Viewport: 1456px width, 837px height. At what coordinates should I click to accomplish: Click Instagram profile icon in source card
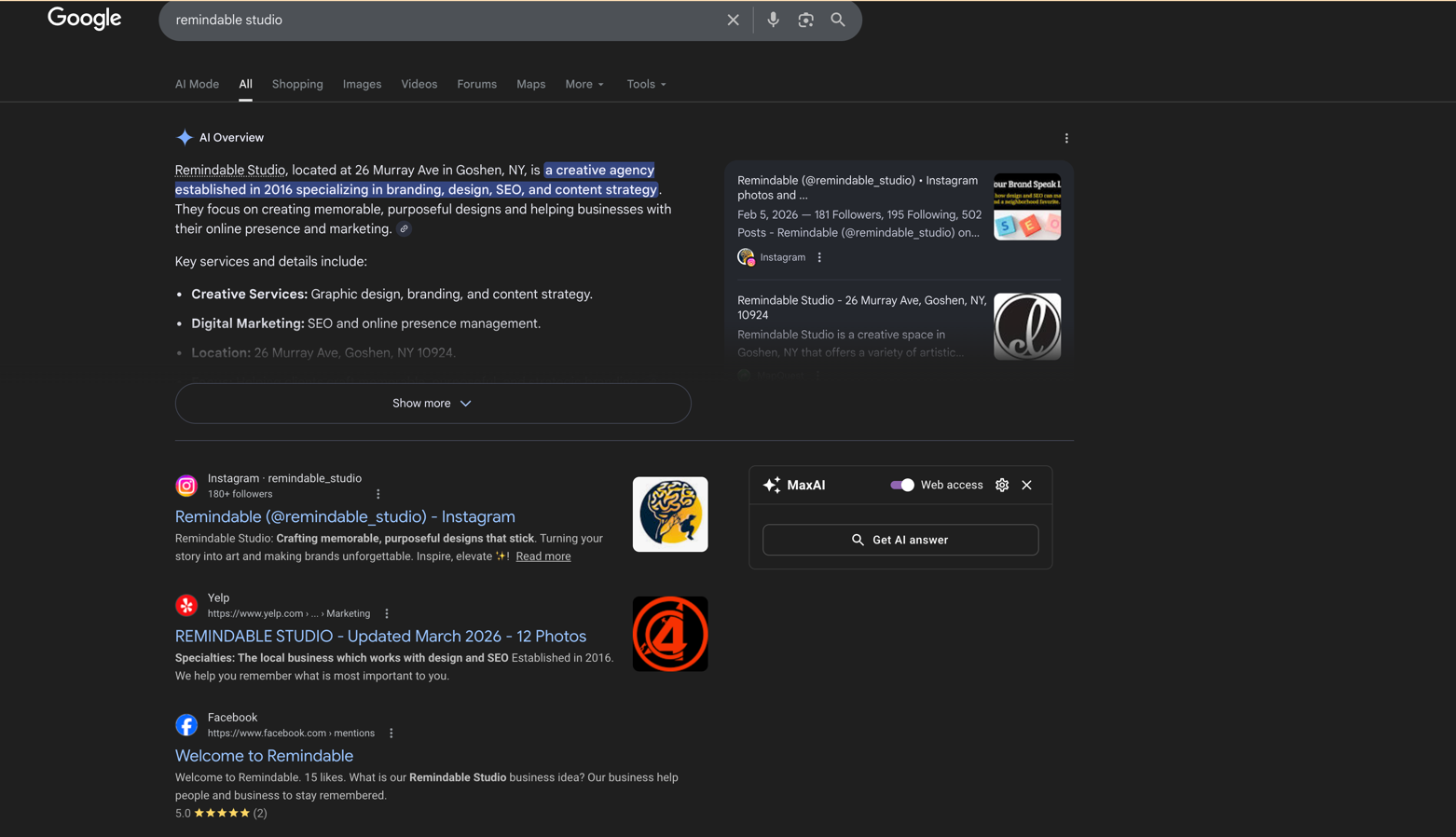[746, 257]
